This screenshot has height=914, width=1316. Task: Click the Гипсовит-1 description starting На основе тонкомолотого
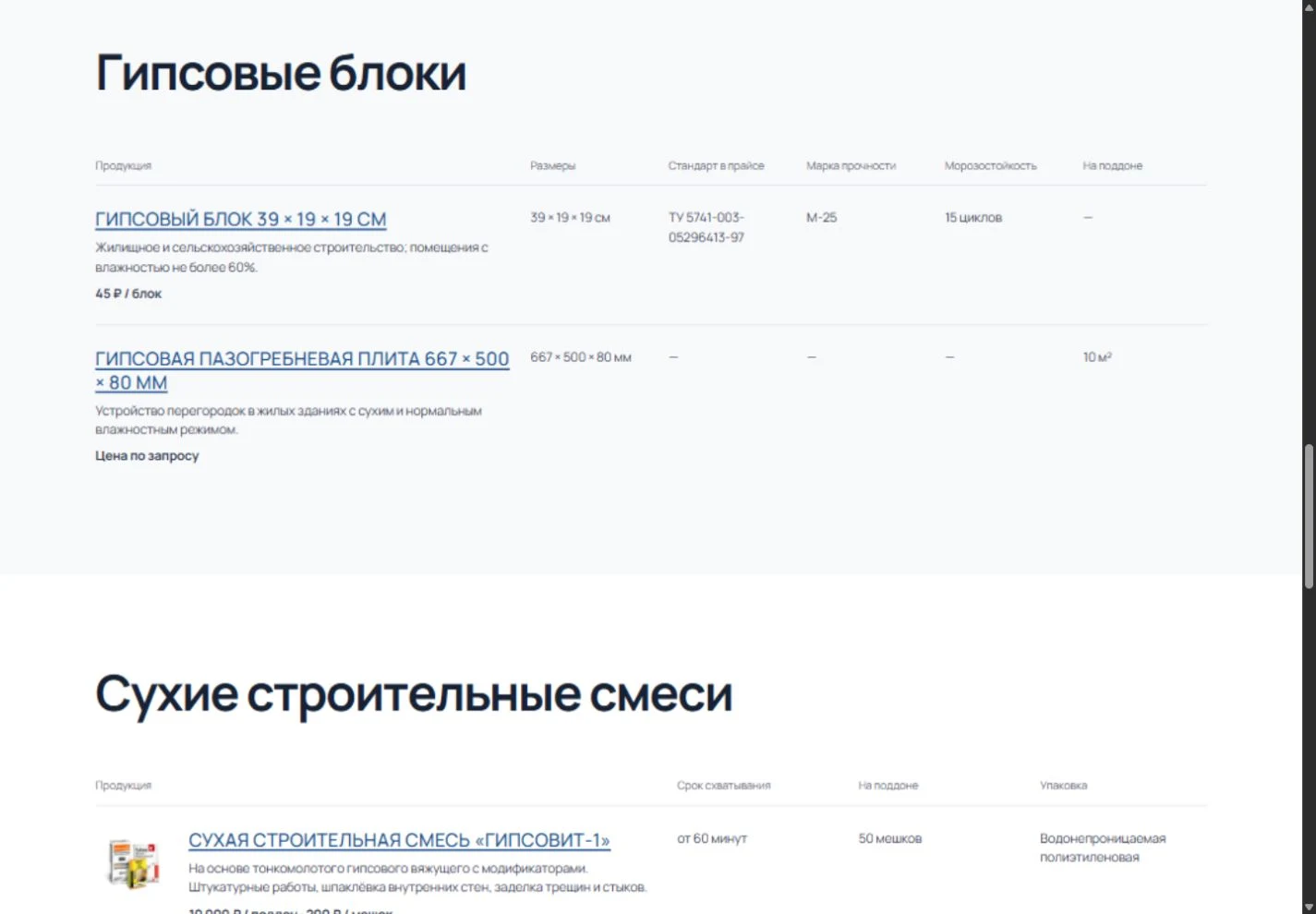pyautogui.click(x=417, y=877)
